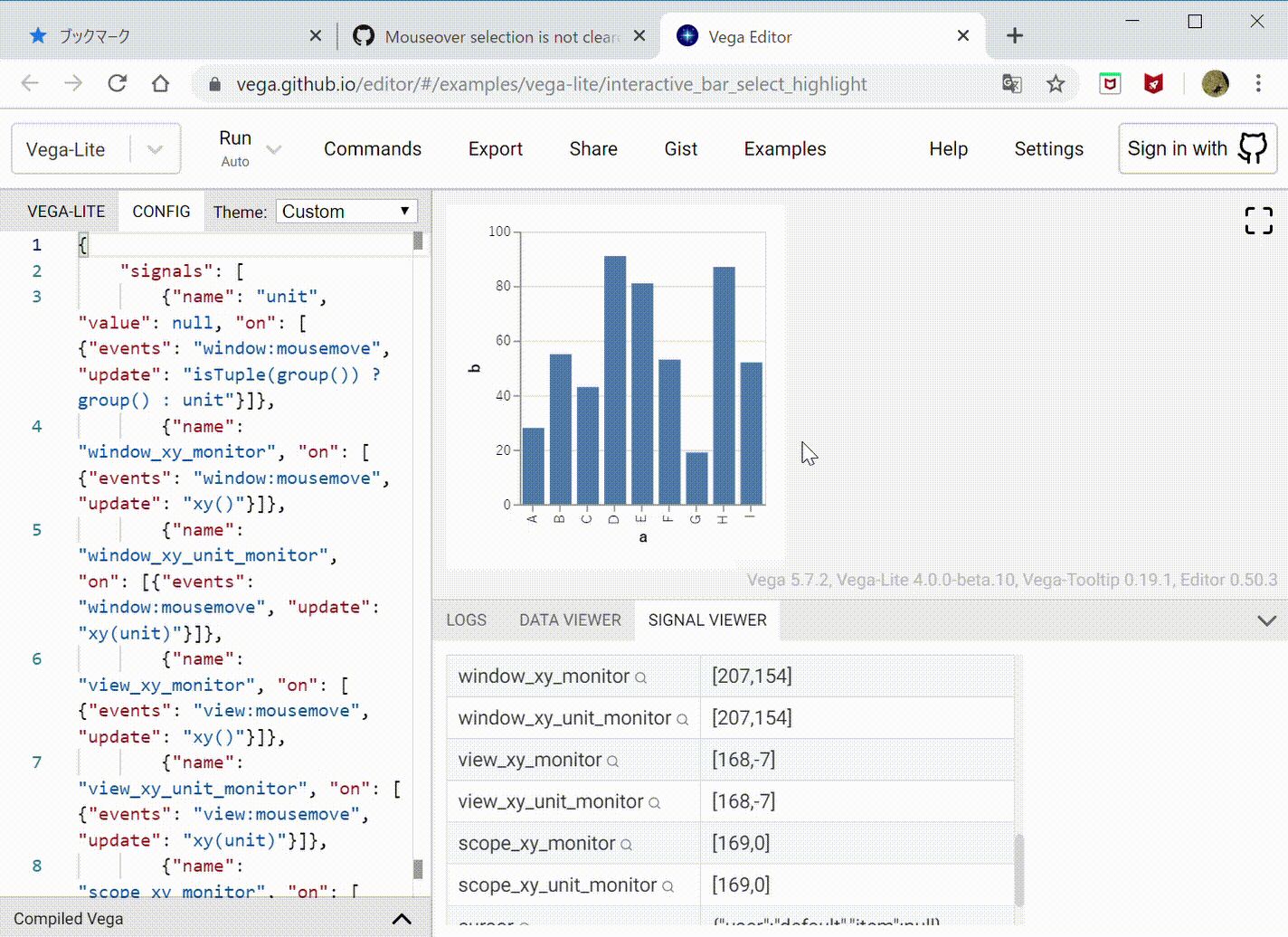The width and height of the screenshot is (1288, 937).
Task: Go forward in browser history
Action: coord(73,83)
